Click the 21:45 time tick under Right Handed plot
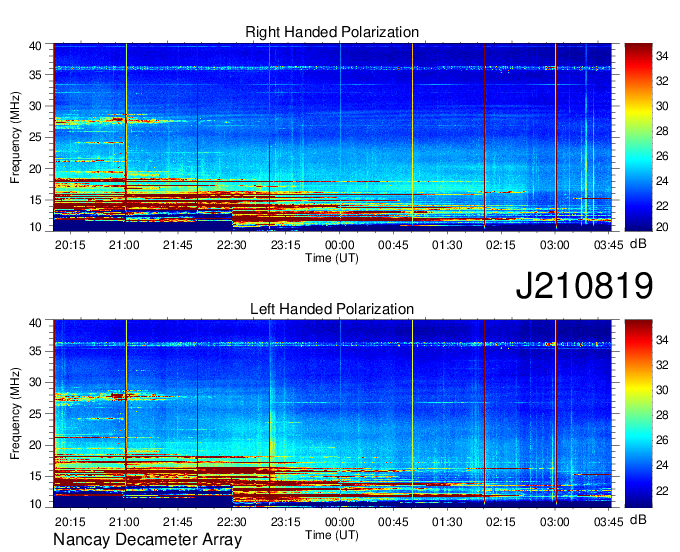Screen dimensions: 680x552 point(178,245)
